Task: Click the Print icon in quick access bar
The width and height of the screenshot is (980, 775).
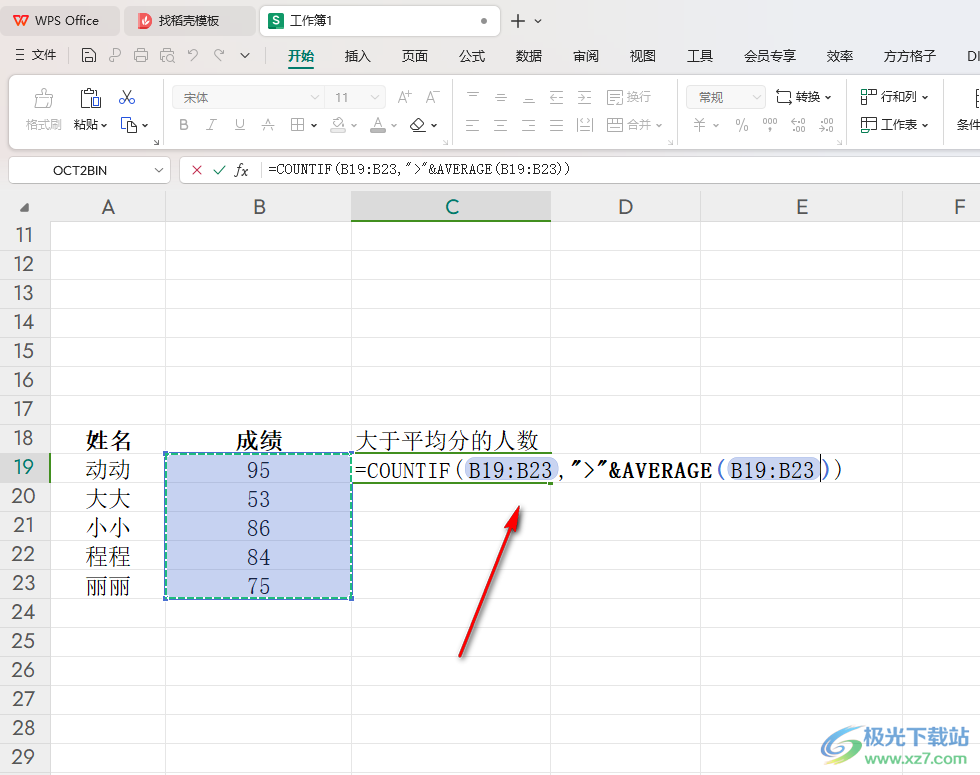Action: click(141, 56)
